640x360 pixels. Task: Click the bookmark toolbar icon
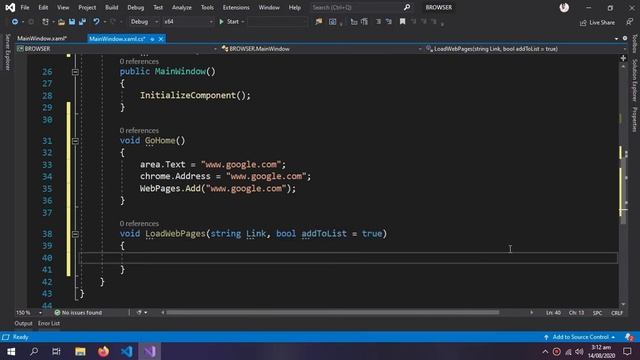point(402,22)
